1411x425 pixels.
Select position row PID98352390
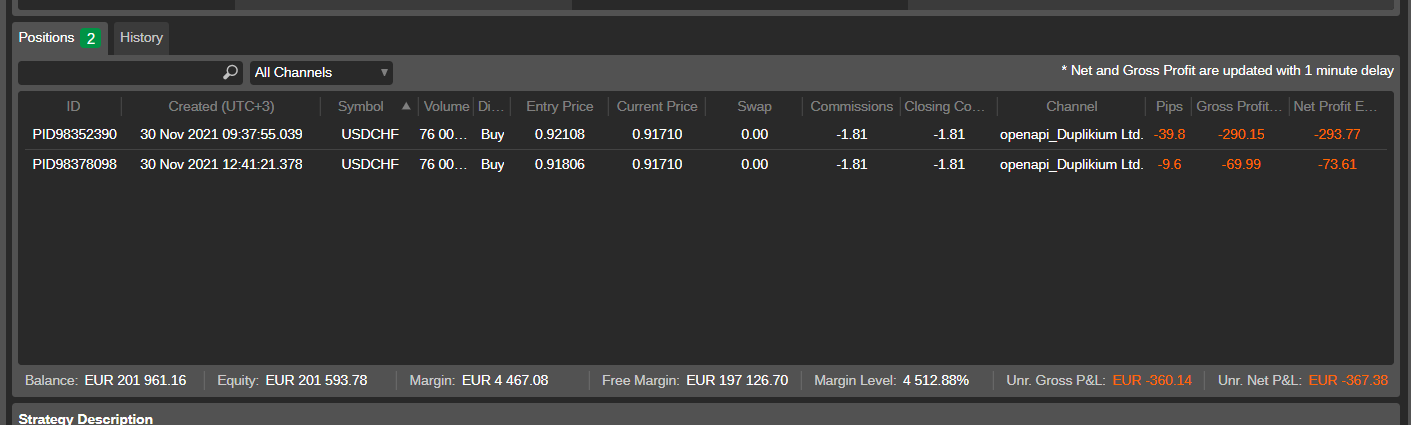(x=705, y=134)
